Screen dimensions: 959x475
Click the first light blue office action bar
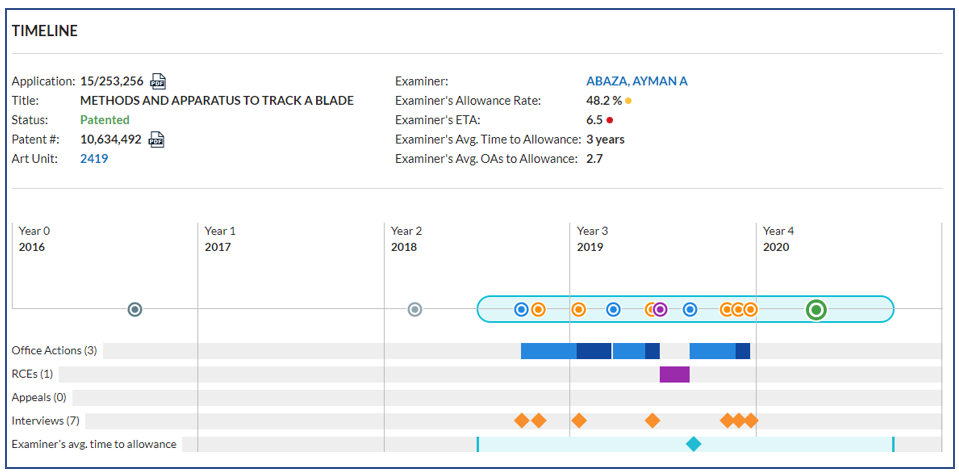click(x=549, y=351)
